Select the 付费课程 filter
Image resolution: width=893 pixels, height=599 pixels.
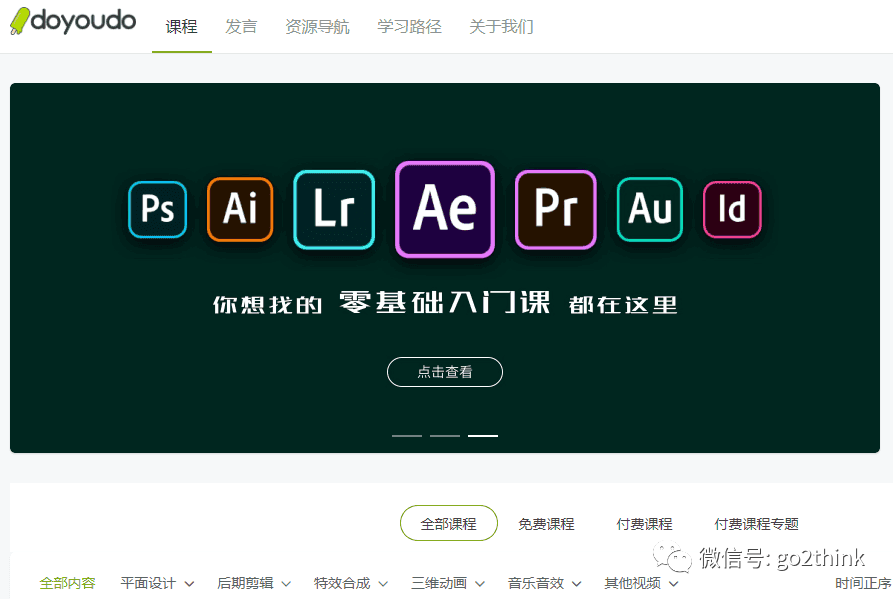644,524
